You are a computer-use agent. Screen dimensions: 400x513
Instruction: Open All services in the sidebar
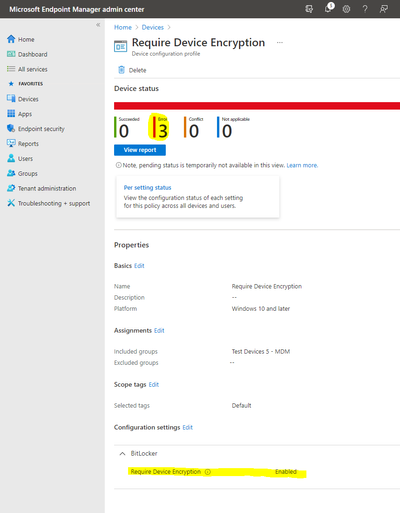(33, 69)
